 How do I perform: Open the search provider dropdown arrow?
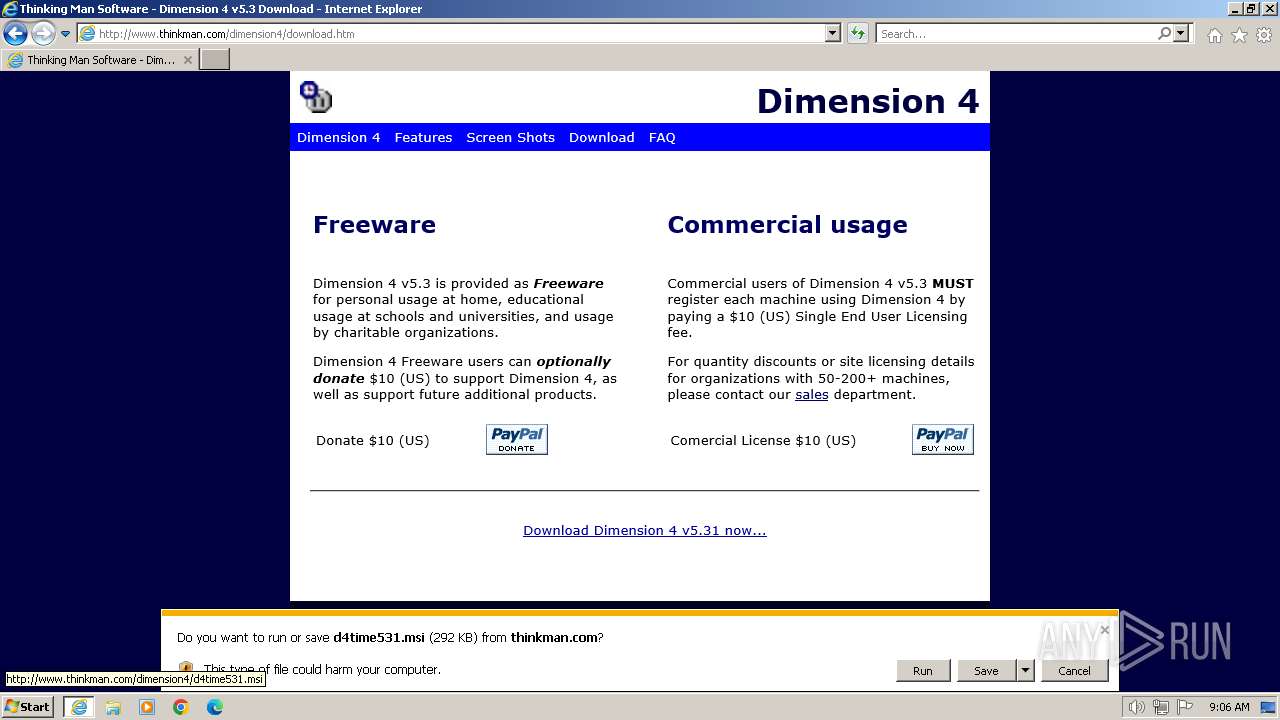pyautogui.click(x=1182, y=33)
